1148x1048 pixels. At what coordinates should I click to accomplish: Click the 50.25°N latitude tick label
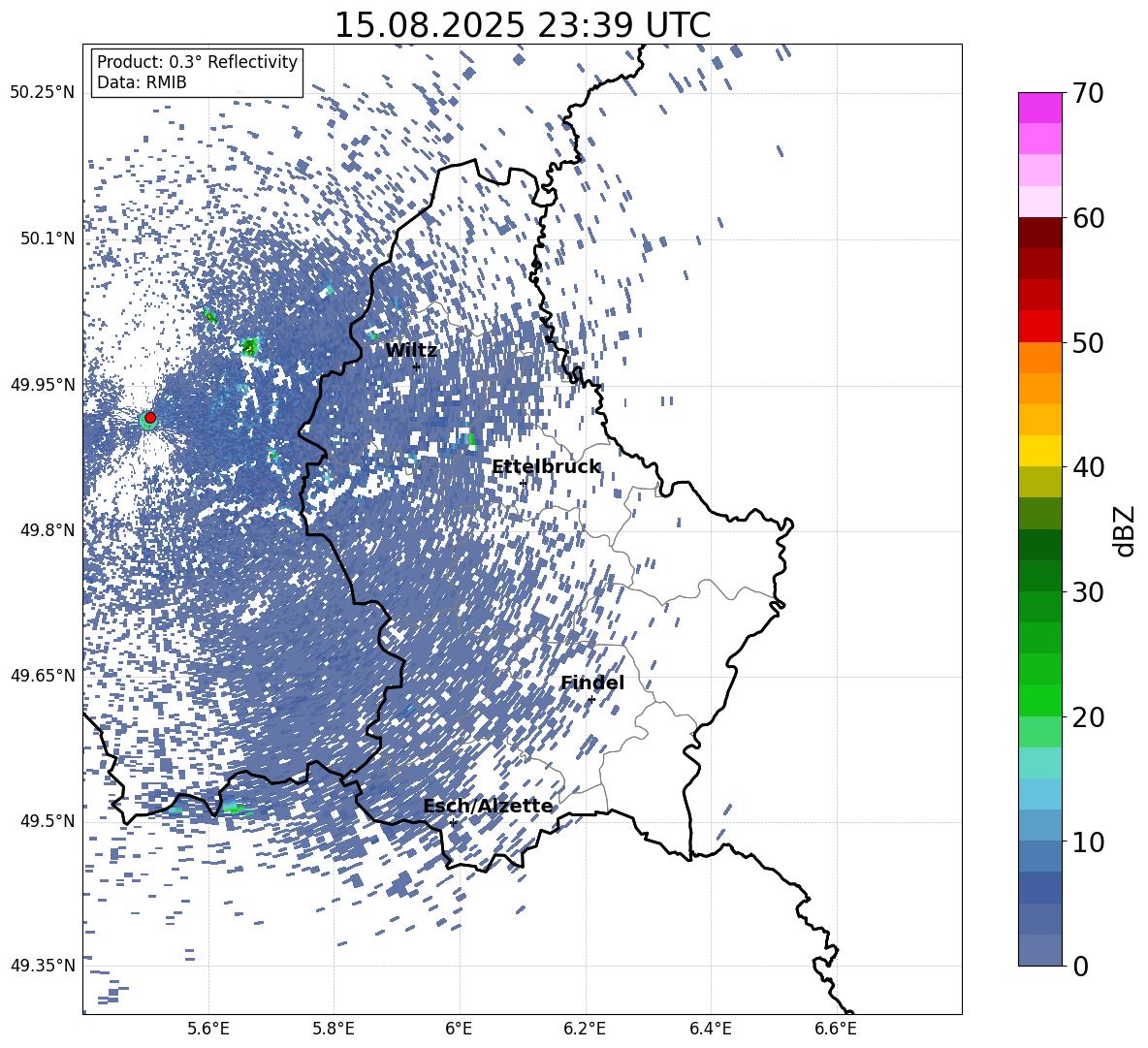[43, 93]
